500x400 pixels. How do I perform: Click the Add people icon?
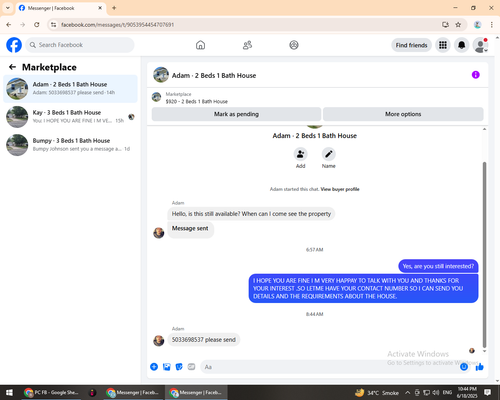point(300,154)
